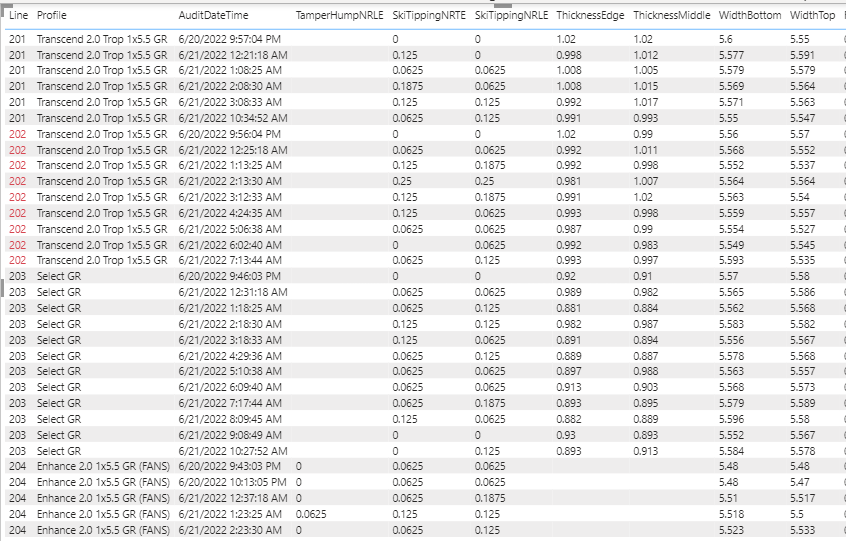Click the 6/20/2022 10:13:05 PM cell
The width and height of the screenshot is (846, 541).
coord(233,482)
